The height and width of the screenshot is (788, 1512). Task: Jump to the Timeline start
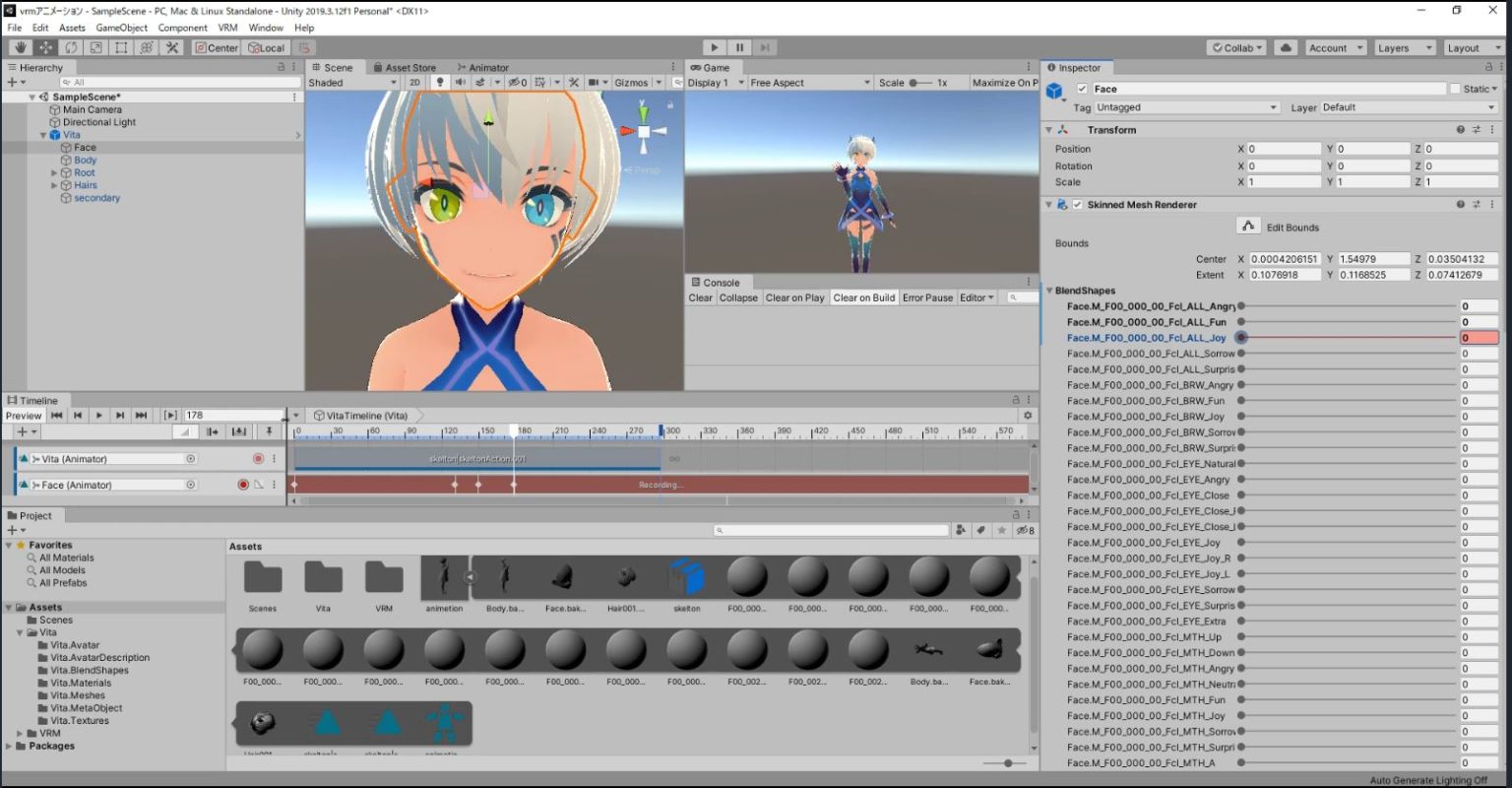coord(57,416)
